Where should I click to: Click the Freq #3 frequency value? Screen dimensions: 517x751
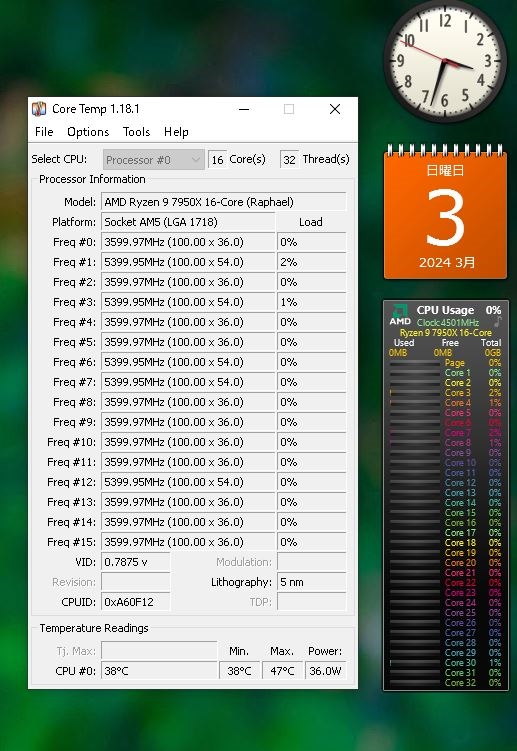pyautogui.click(x=188, y=302)
